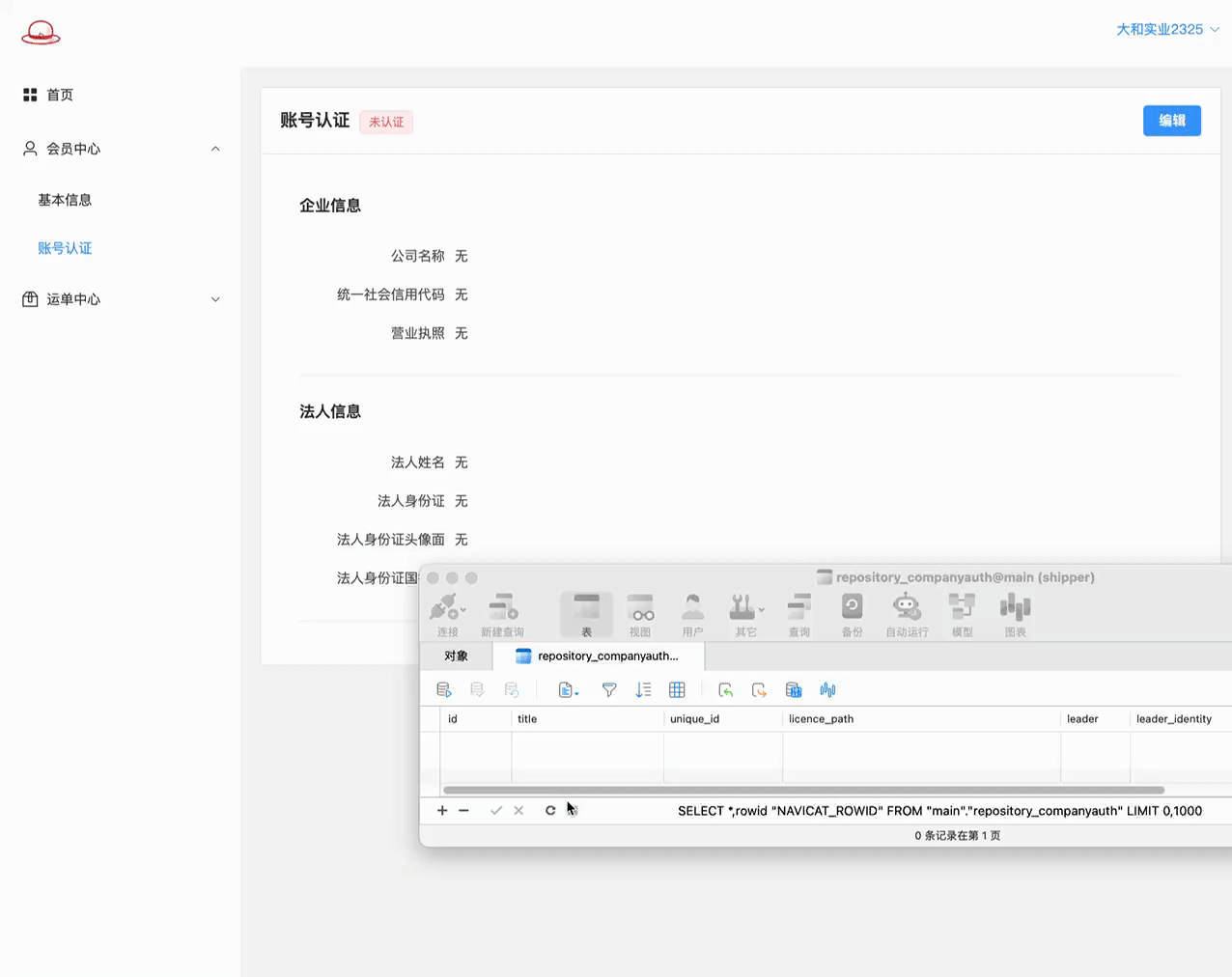Open the 图表 chart tool

pos(1015,615)
